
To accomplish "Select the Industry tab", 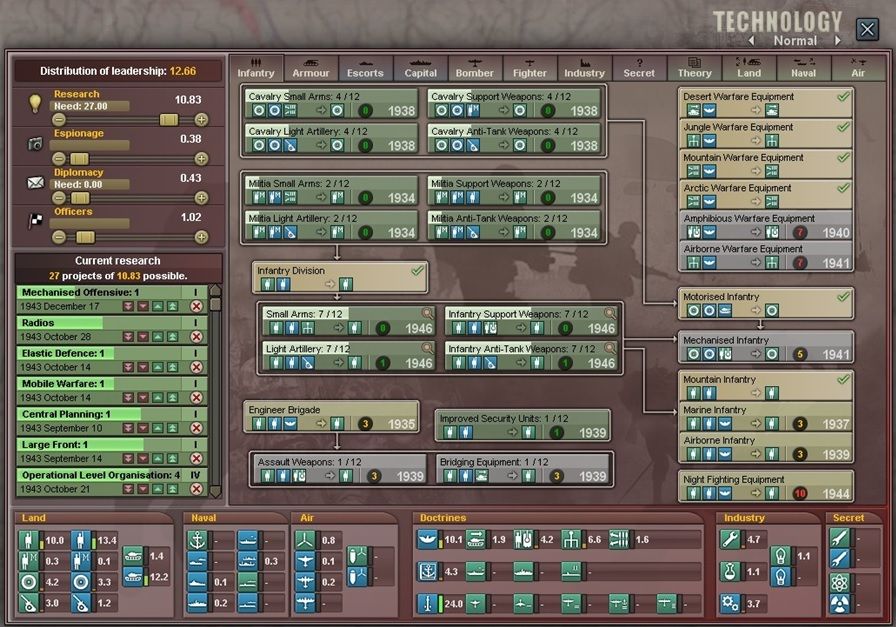I will (584, 68).
